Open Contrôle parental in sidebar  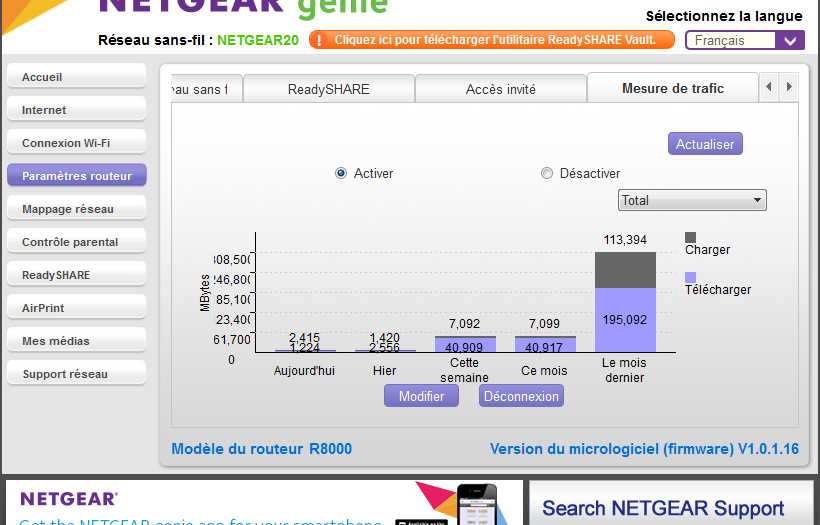[76, 242]
